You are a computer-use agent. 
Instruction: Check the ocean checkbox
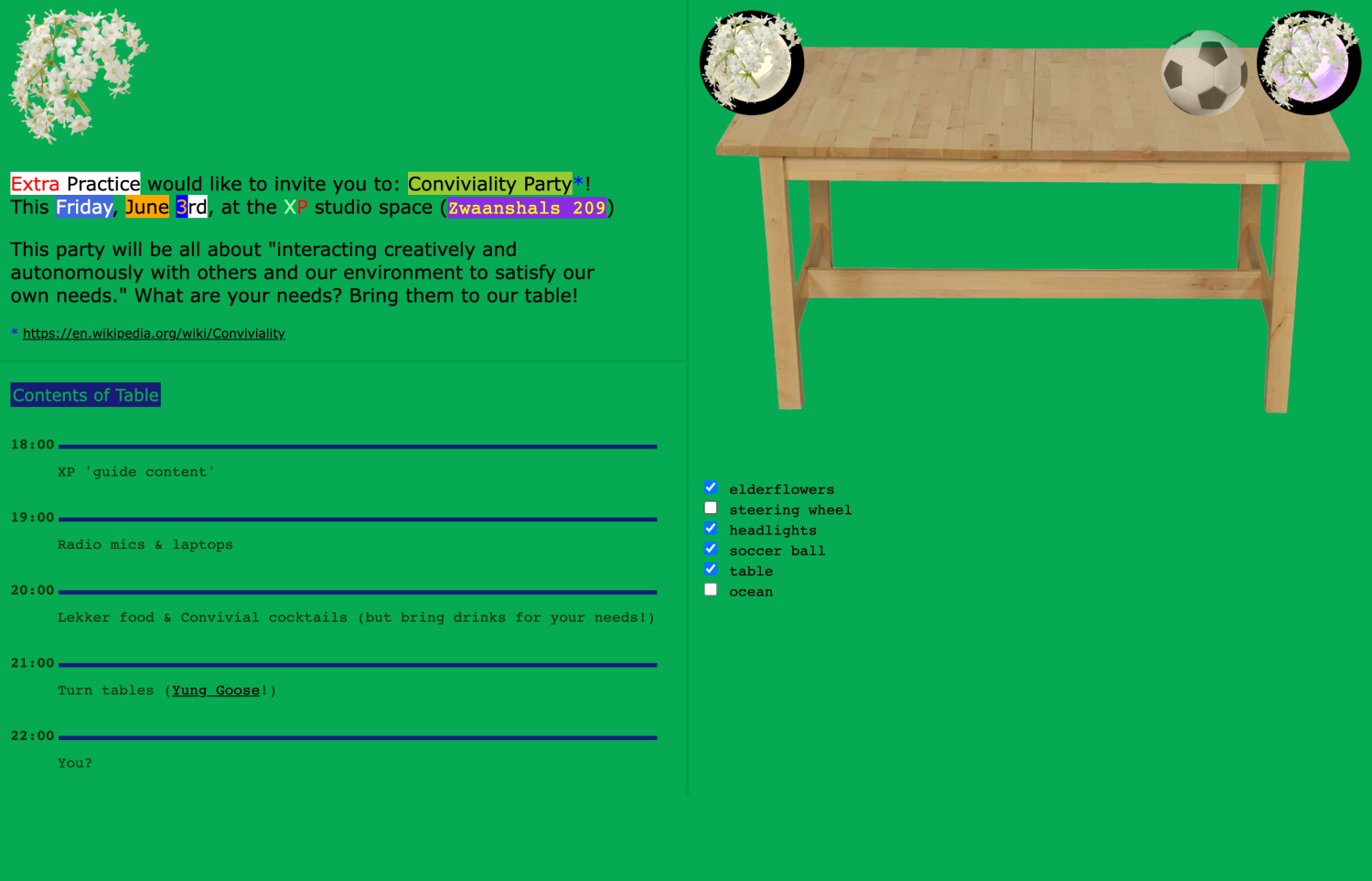click(x=711, y=590)
